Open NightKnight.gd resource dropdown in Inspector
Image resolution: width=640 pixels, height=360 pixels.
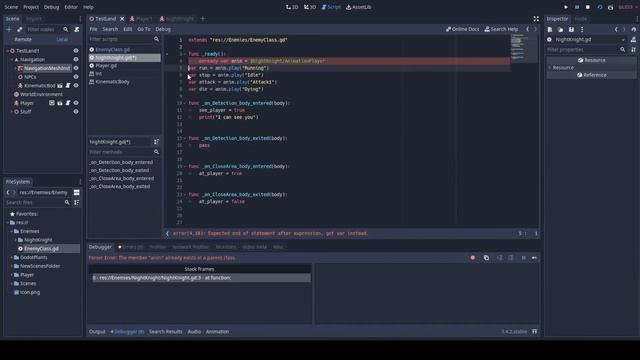(x=623, y=40)
